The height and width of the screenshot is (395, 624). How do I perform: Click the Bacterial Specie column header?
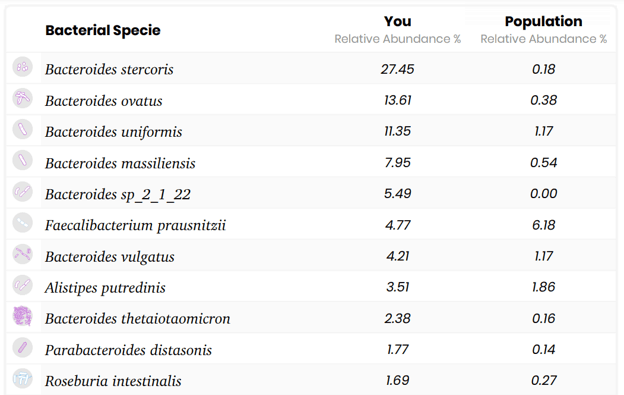tap(103, 30)
